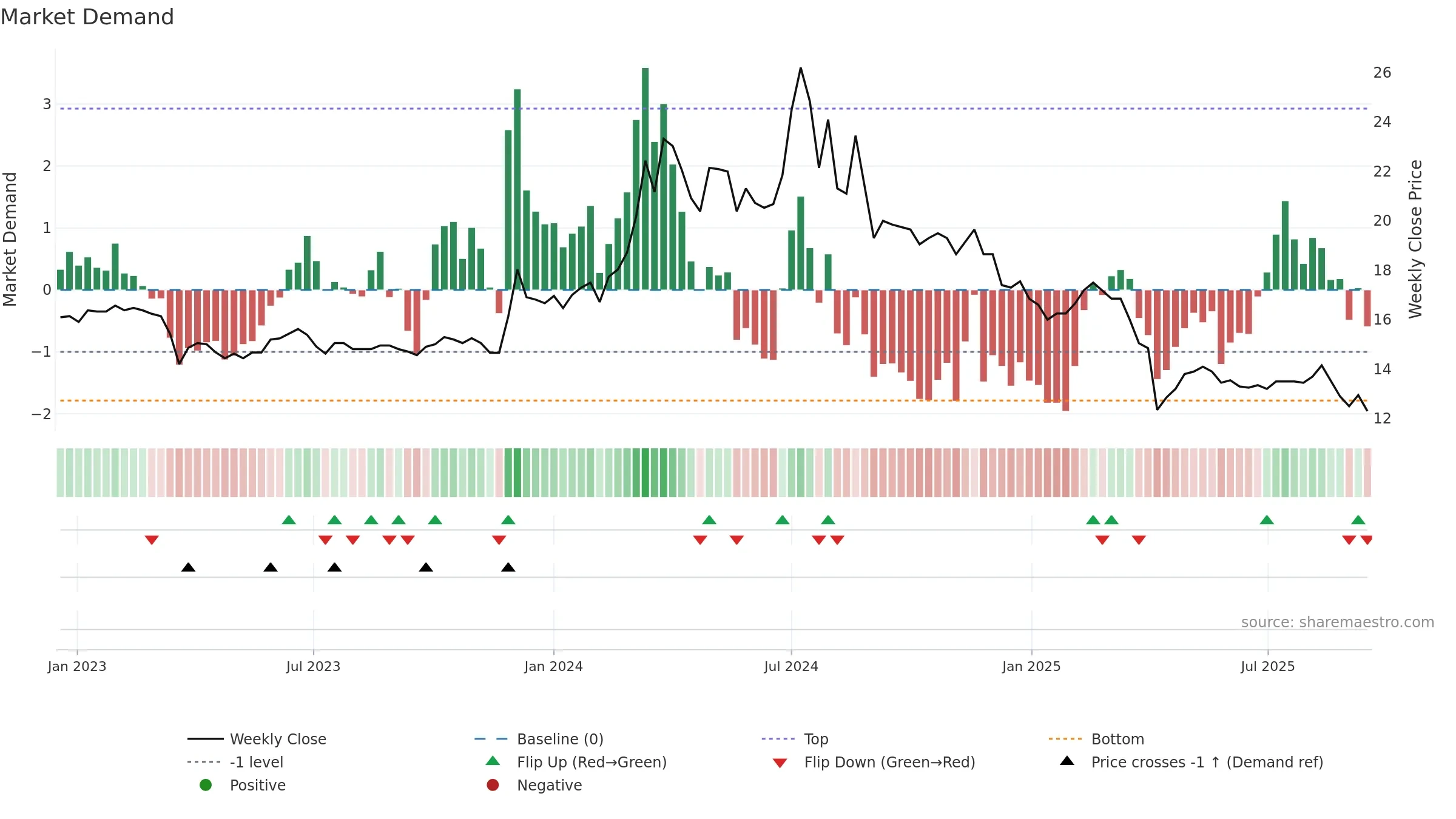Click the Jan 2025 axis label
The height and width of the screenshot is (819, 1456).
tap(1031, 666)
